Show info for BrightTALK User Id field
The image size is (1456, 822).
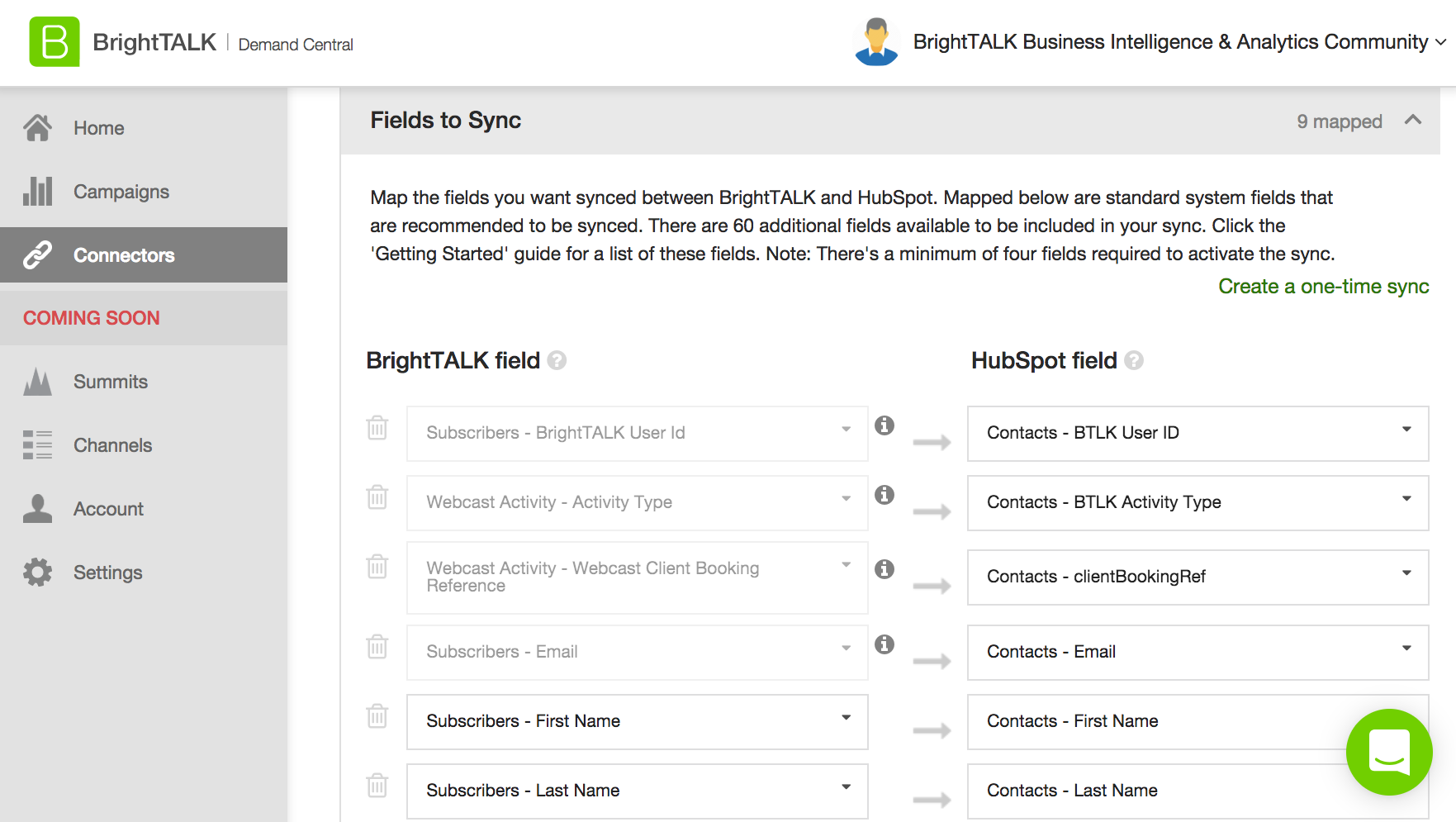point(885,425)
